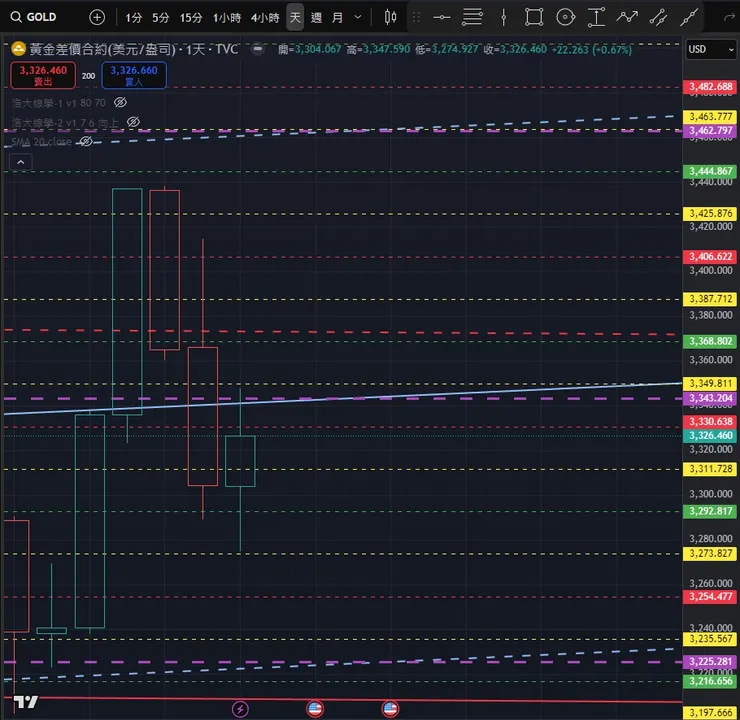Screen dimensions: 740x720
Task: Open the more timeframes dropdown arrow
Action: (358, 17)
